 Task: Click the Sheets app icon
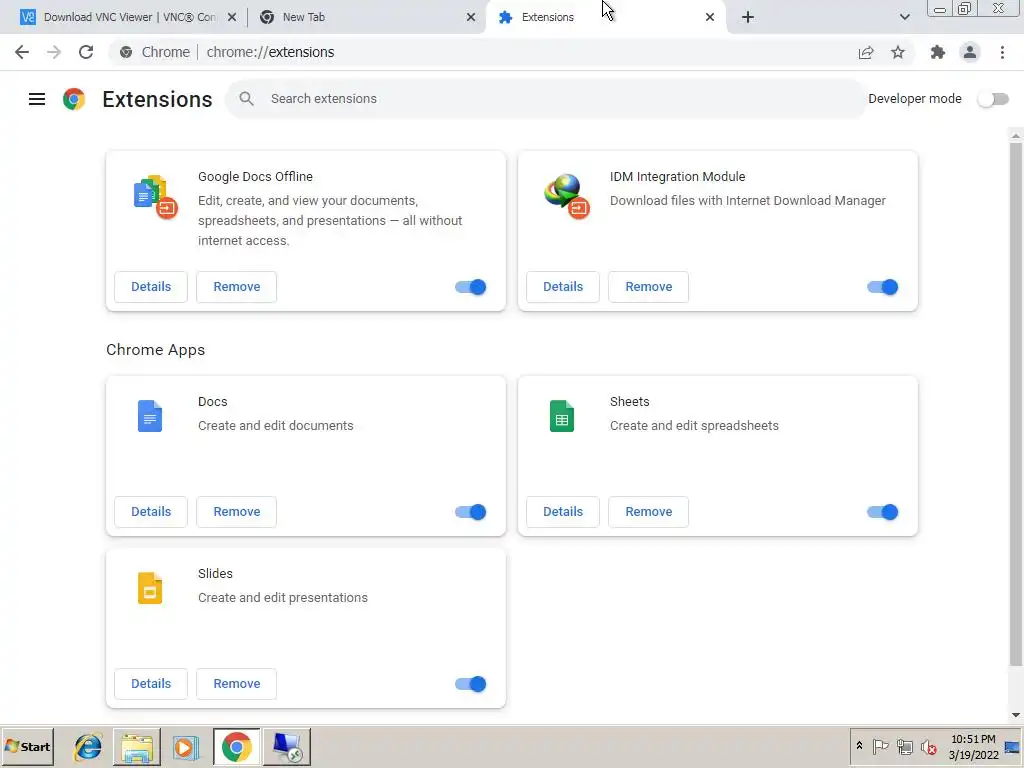562,416
